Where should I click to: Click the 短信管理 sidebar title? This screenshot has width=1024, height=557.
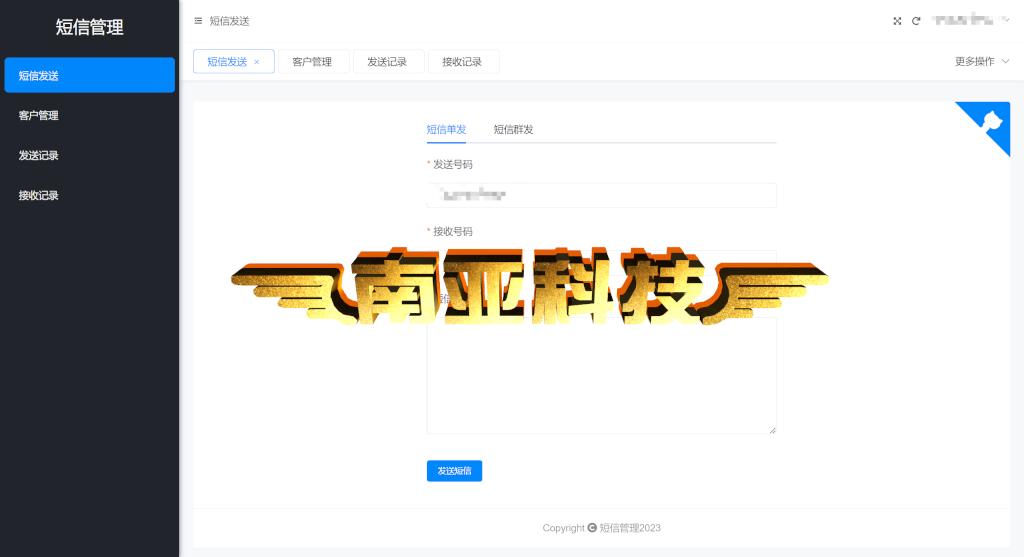pos(89,27)
